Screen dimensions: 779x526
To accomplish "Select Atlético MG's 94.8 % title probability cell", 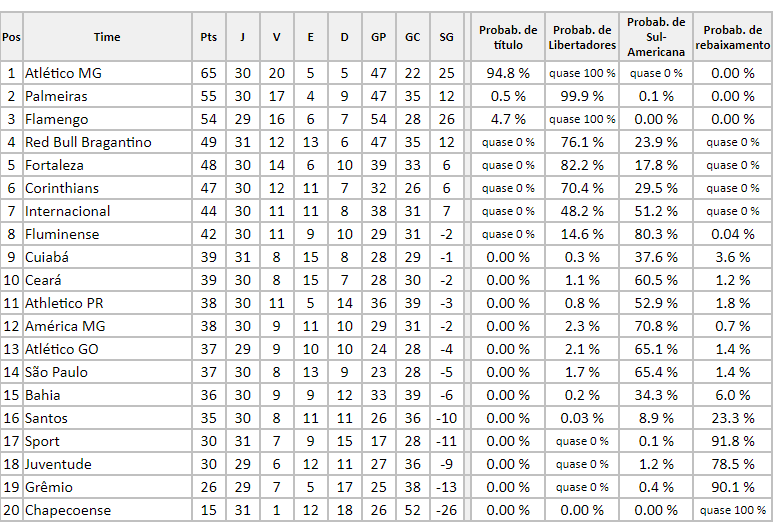I will [508, 73].
